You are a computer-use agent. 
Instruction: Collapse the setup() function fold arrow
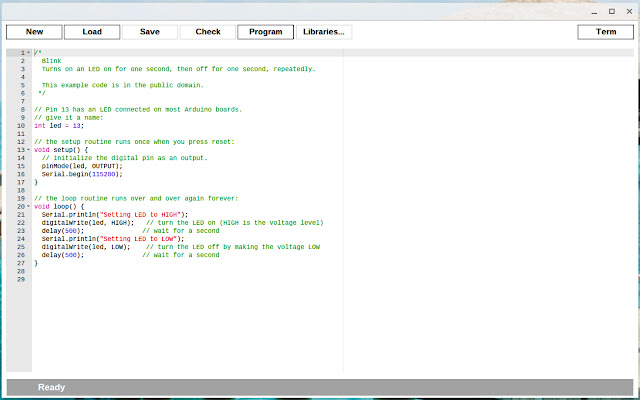28,150
